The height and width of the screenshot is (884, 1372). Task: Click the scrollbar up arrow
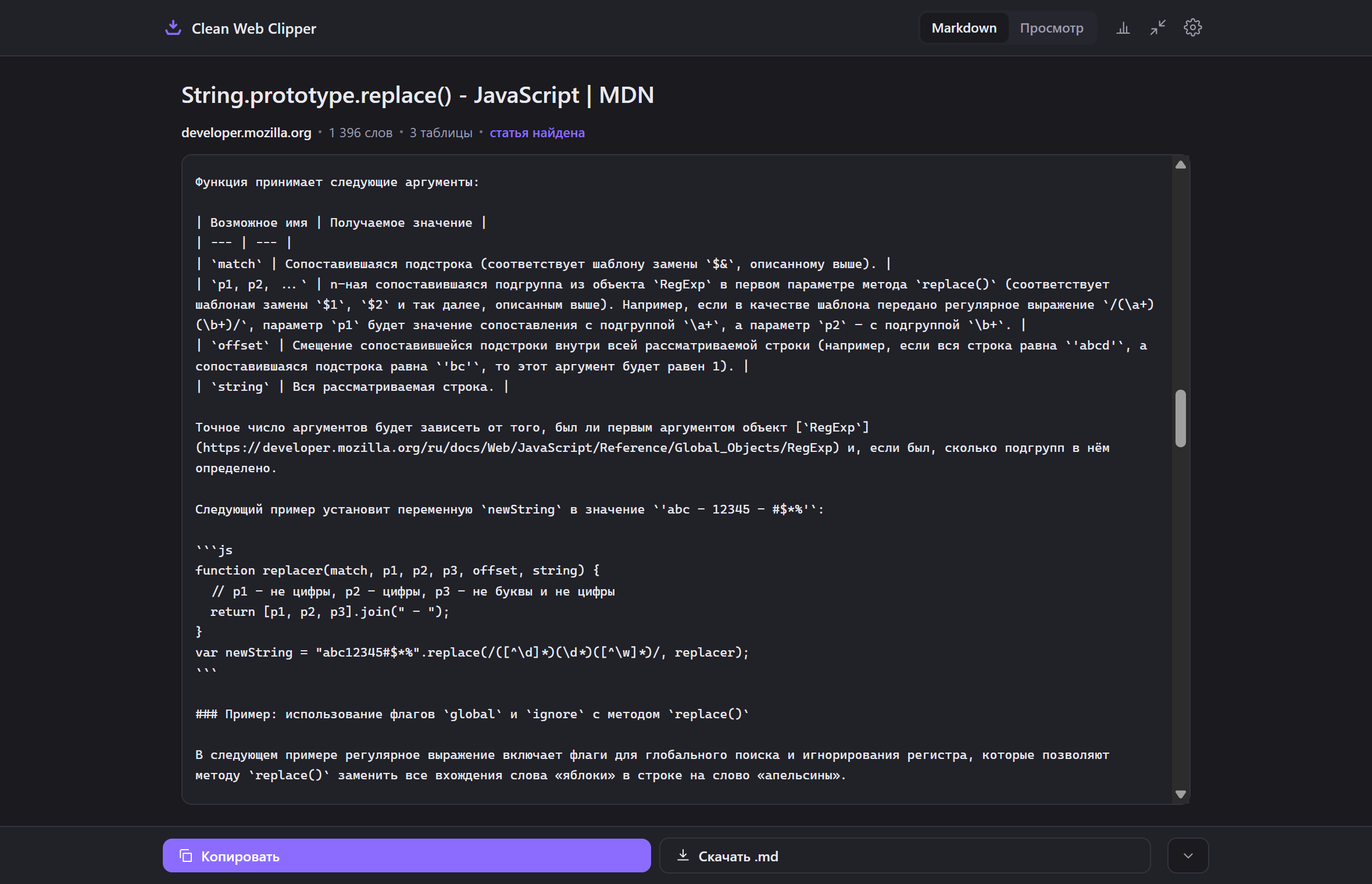[1180, 165]
